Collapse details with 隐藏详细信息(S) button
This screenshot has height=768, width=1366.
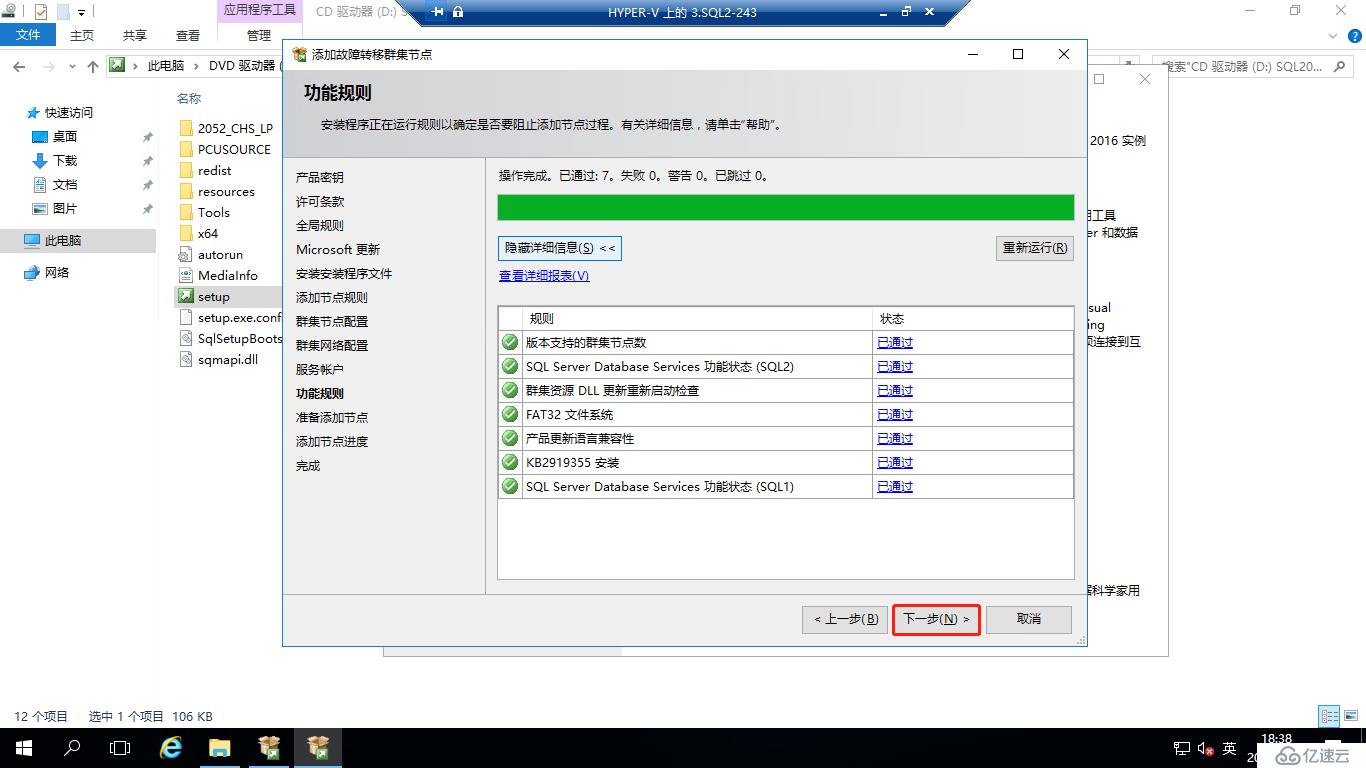[x=560, y=248]
